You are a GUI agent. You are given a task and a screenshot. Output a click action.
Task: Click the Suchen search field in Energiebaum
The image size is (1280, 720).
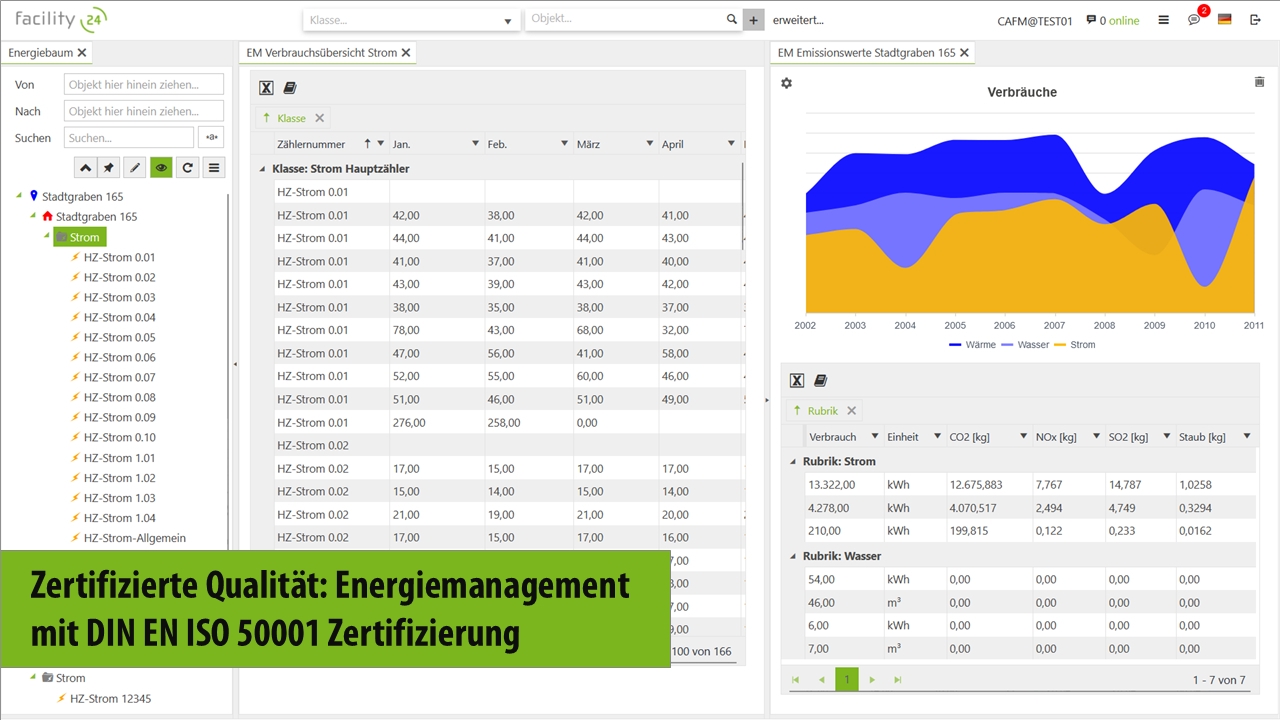click(129, 138)
